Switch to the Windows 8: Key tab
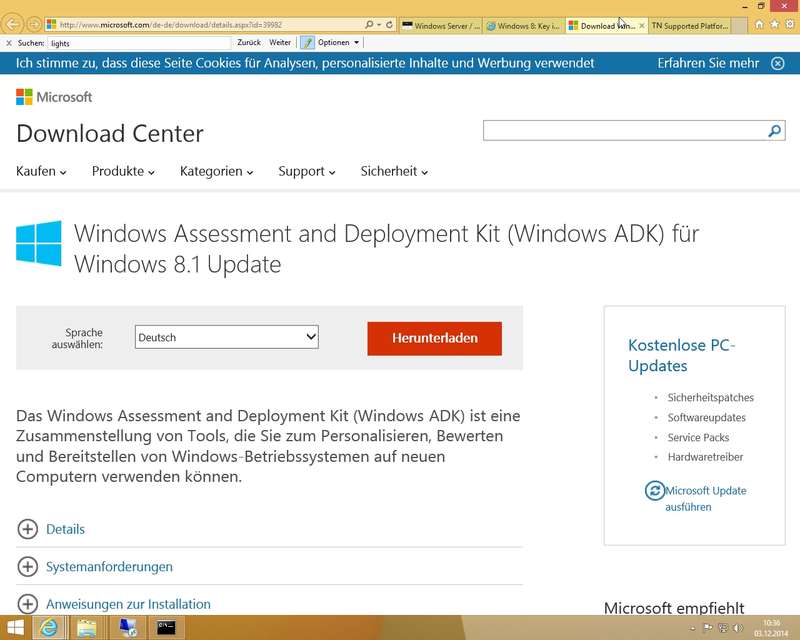 point(523,26)
